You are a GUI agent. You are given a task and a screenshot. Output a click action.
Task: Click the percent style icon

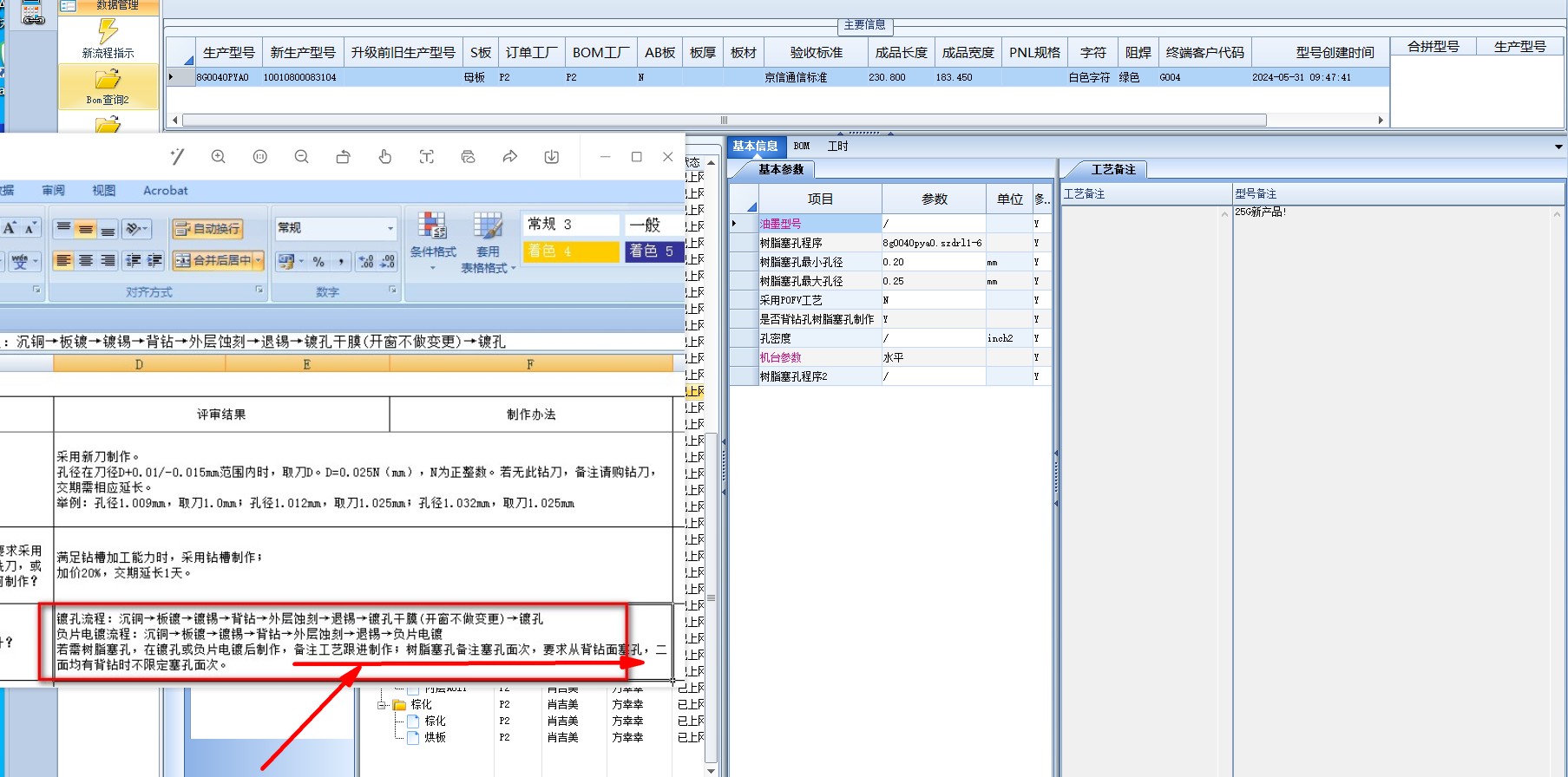318,261
